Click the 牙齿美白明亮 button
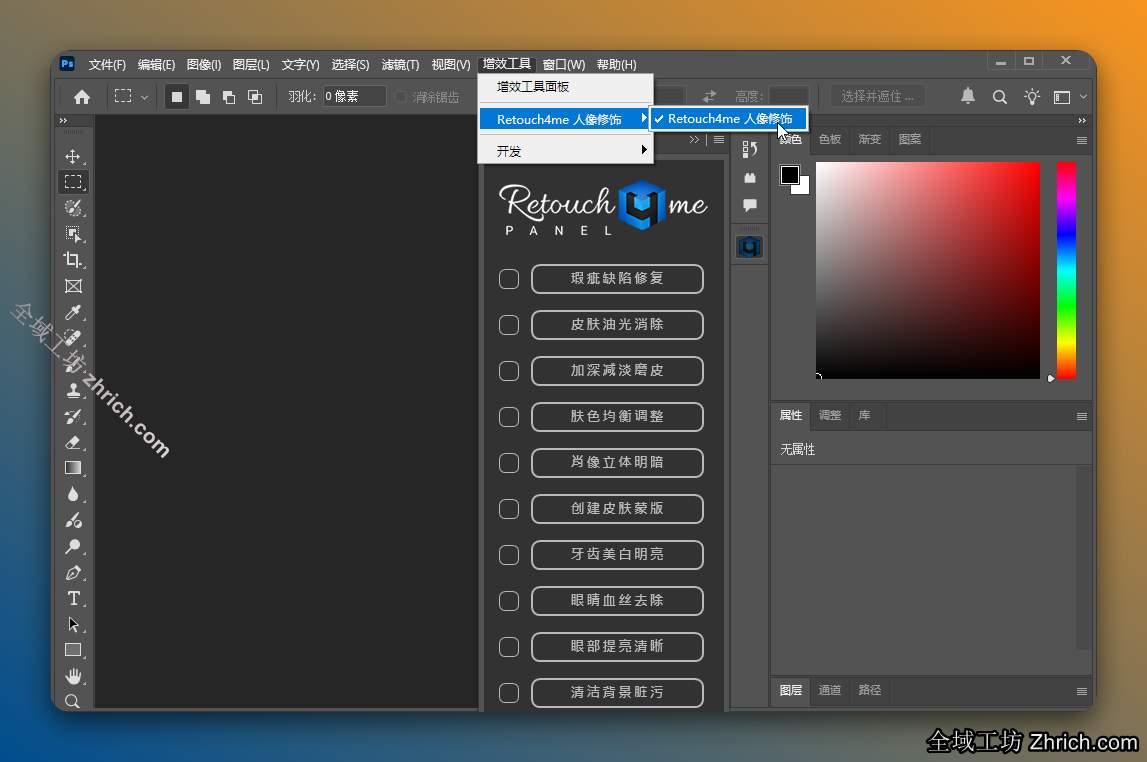Viewport: 1147px width, 762px height. (617, 555)
